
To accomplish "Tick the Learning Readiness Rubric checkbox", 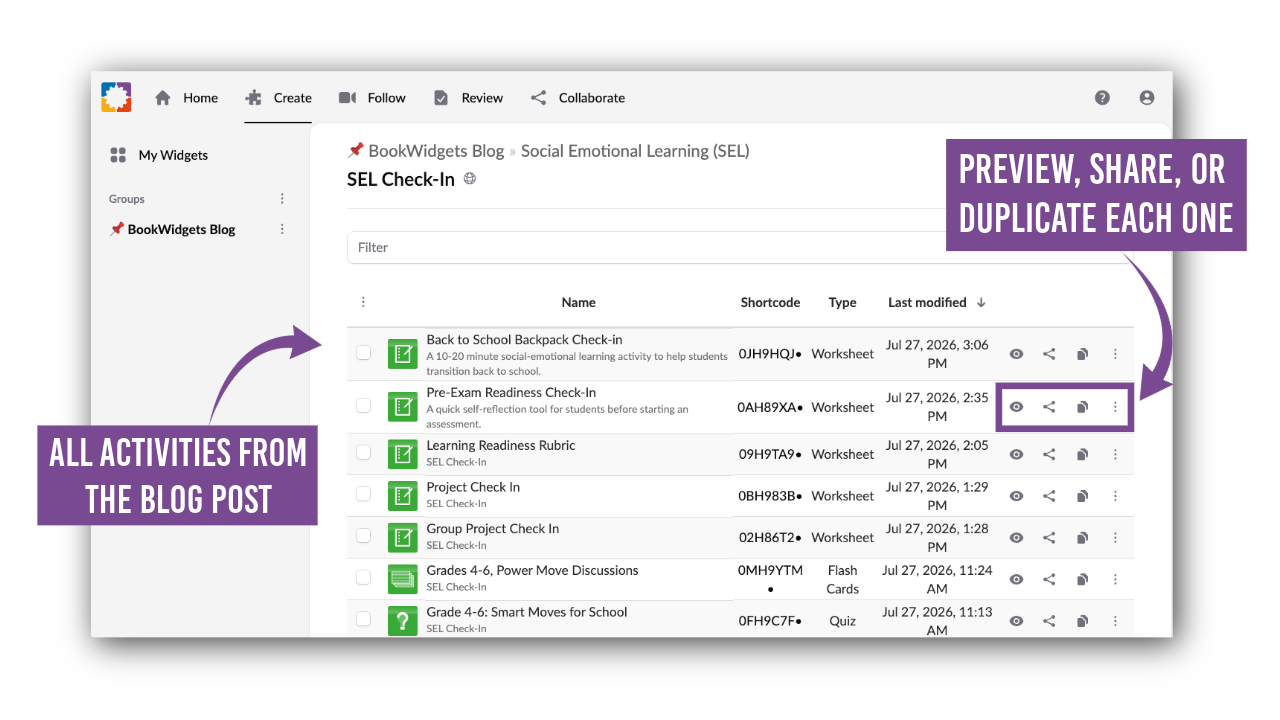I will click(363, 452).
